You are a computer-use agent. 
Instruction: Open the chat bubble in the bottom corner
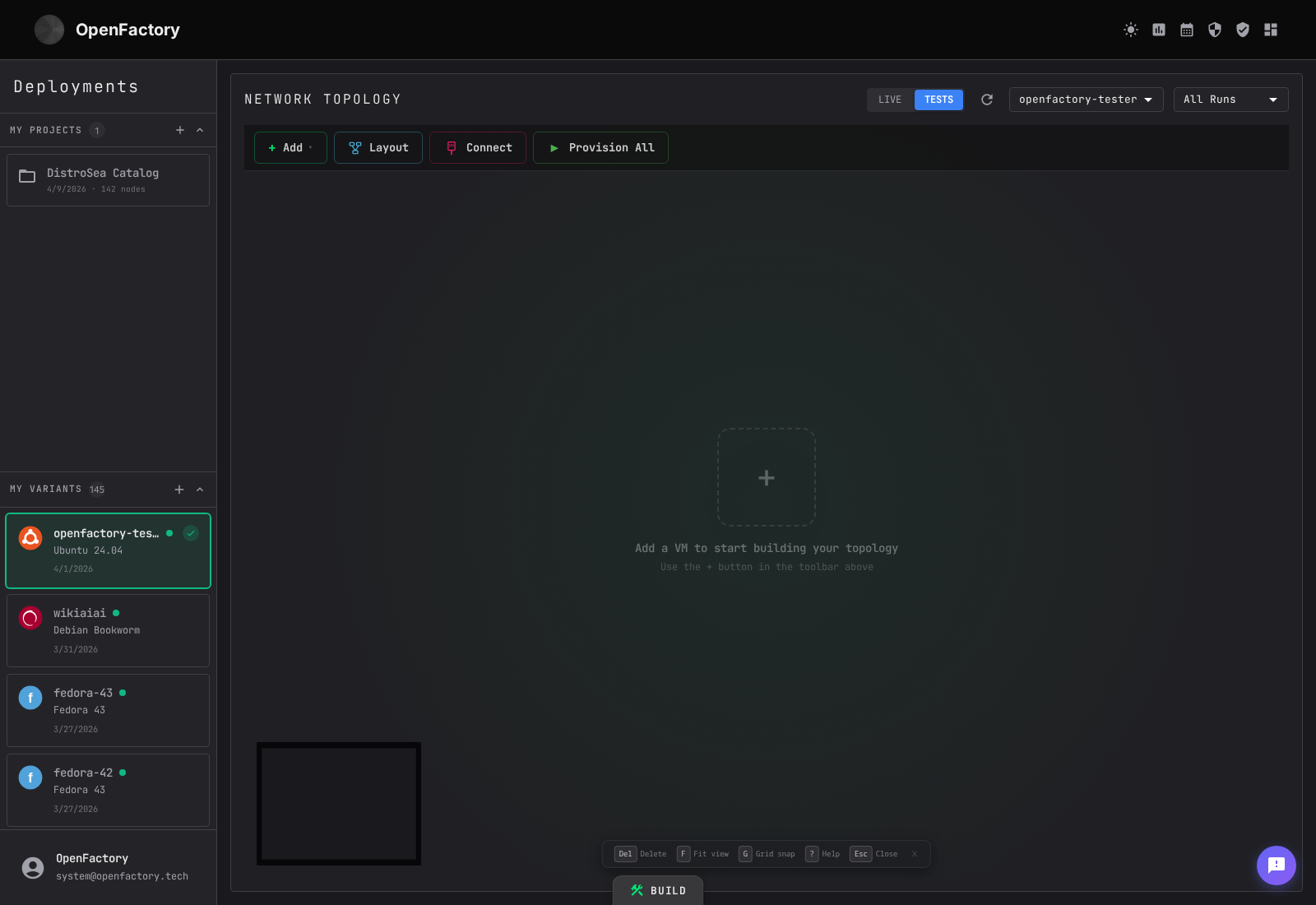pos(1277,866)
